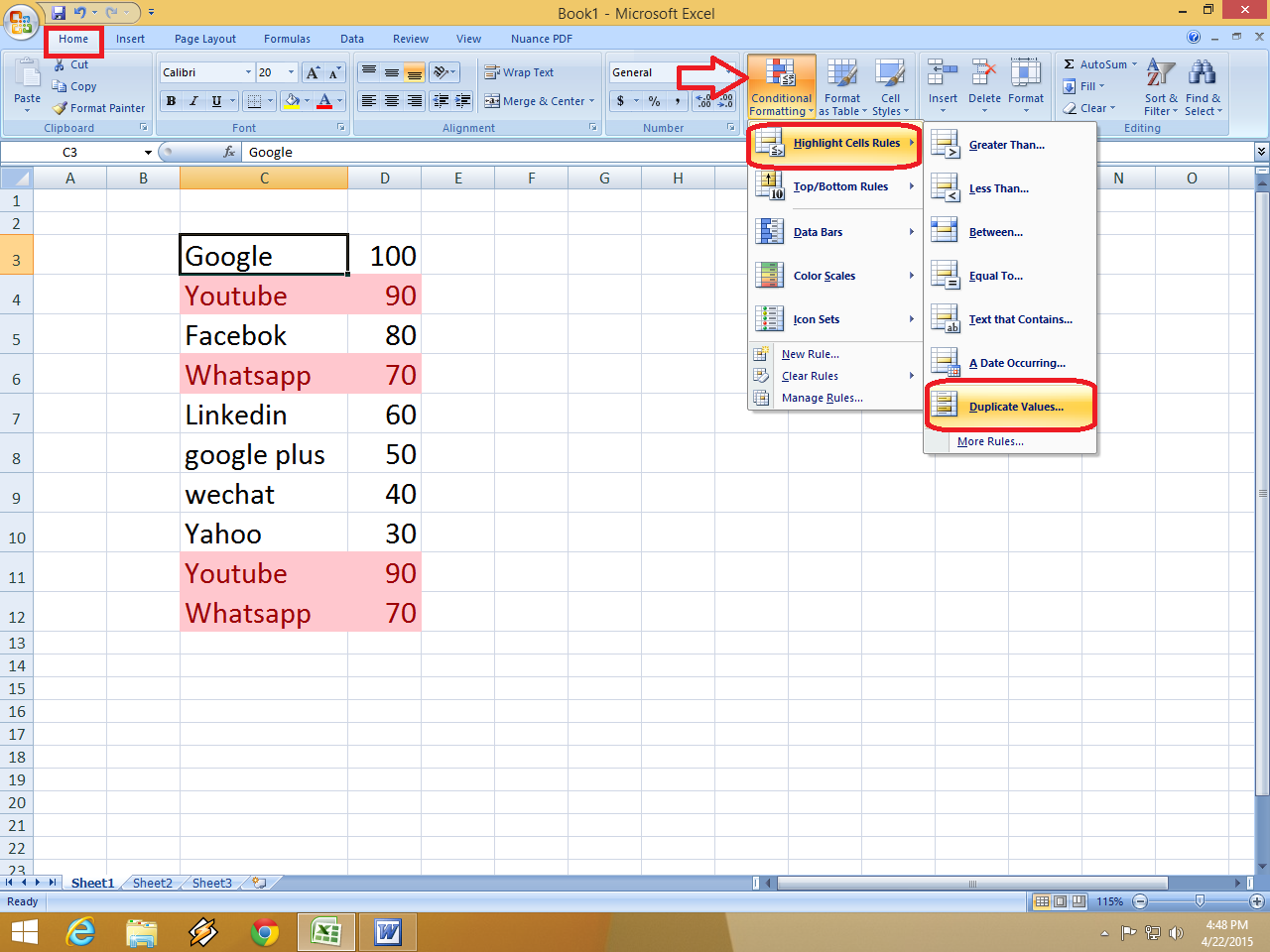The image size is (1270, 952).
Task: Center the cell text horizontally
Action: click(x=392, y=101)
